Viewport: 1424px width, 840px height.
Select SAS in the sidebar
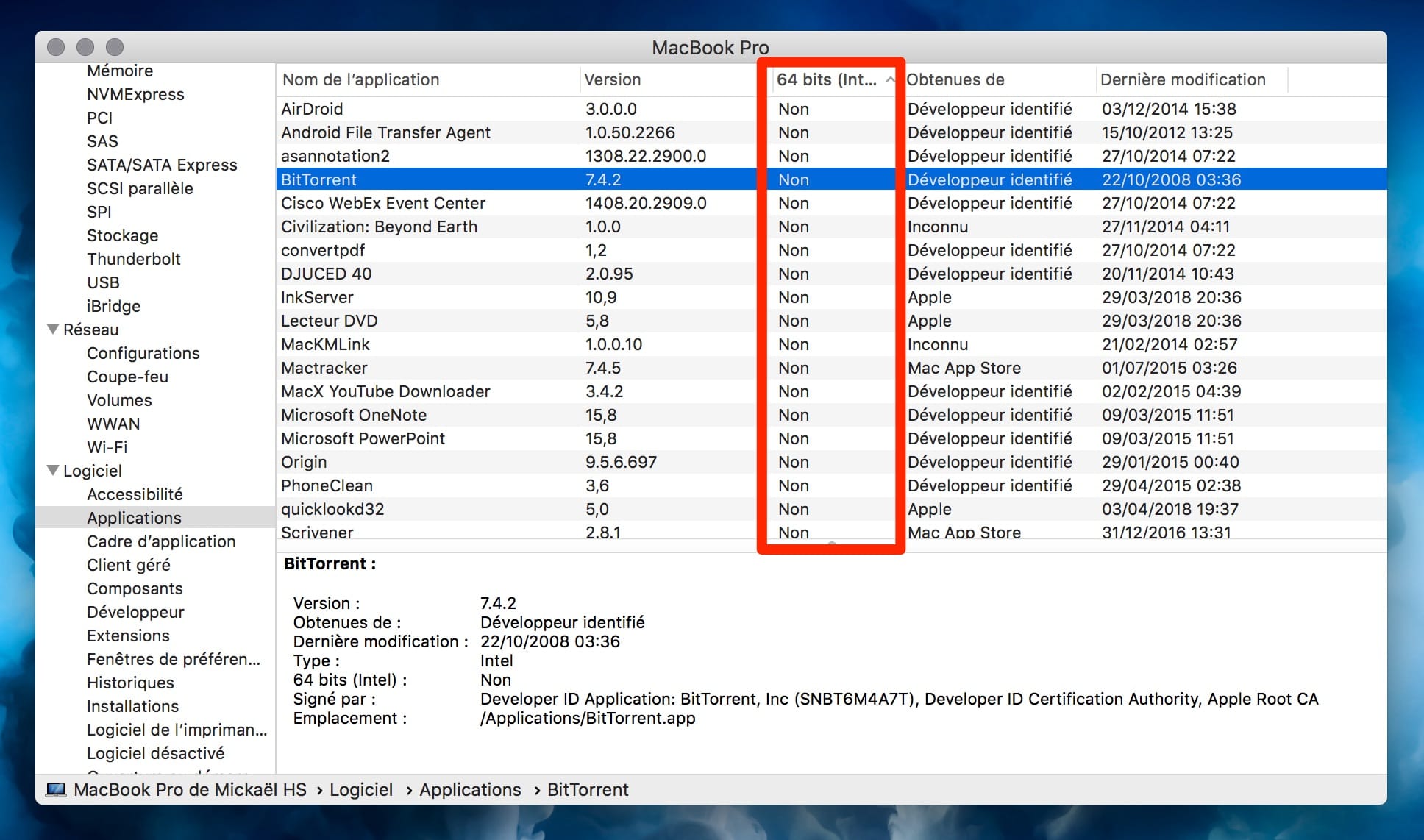tap(102, 141)
